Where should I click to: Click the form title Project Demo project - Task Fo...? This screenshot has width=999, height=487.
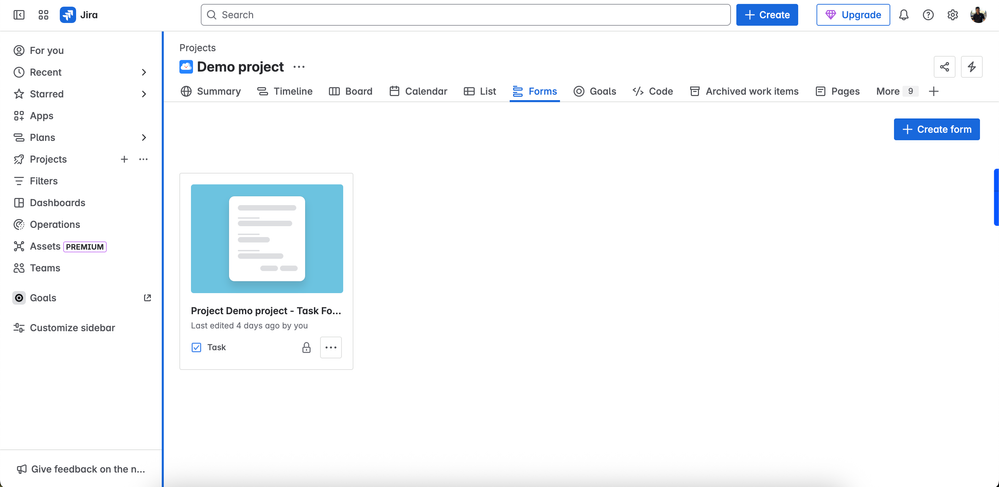click(x=266, y=311)
